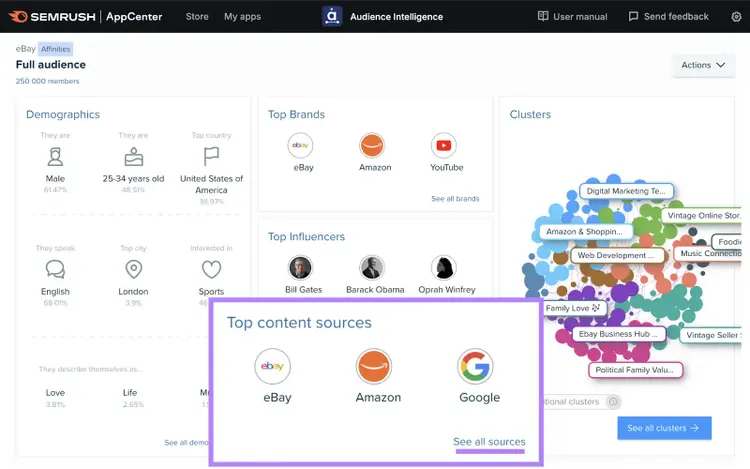Screen dimensions: 750x469
Task: Click 25-34 years old value
Action: click(x=133, y=179)
